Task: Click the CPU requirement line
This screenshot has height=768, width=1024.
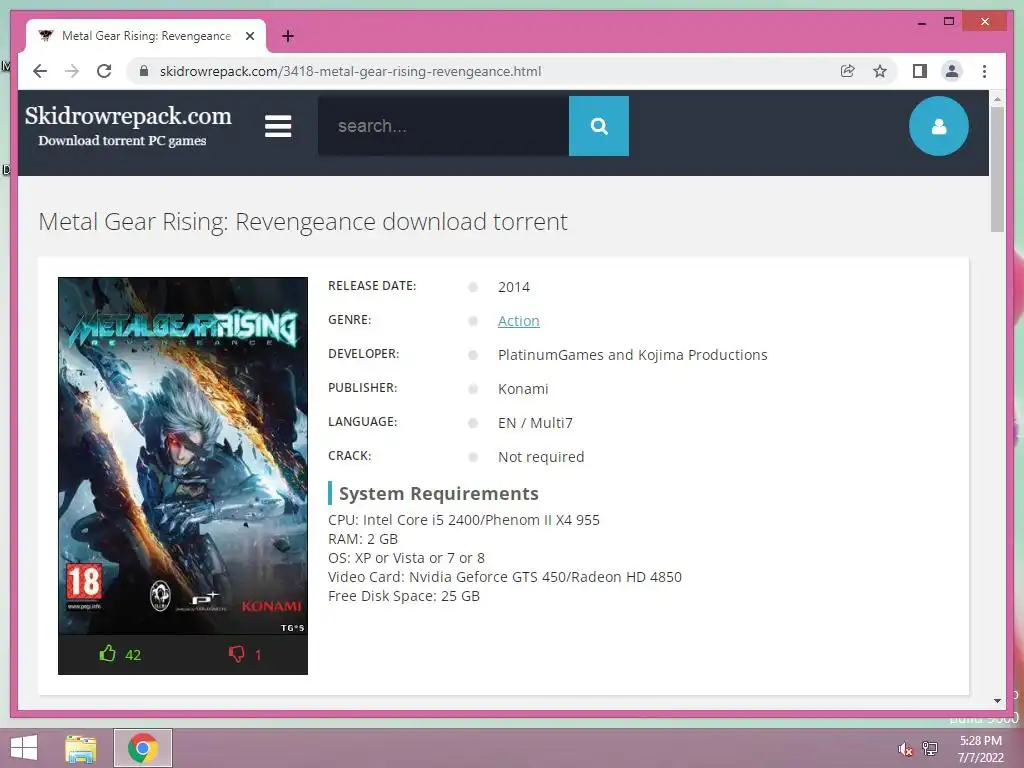Action: pyautogui.click(x=464, y=520)
